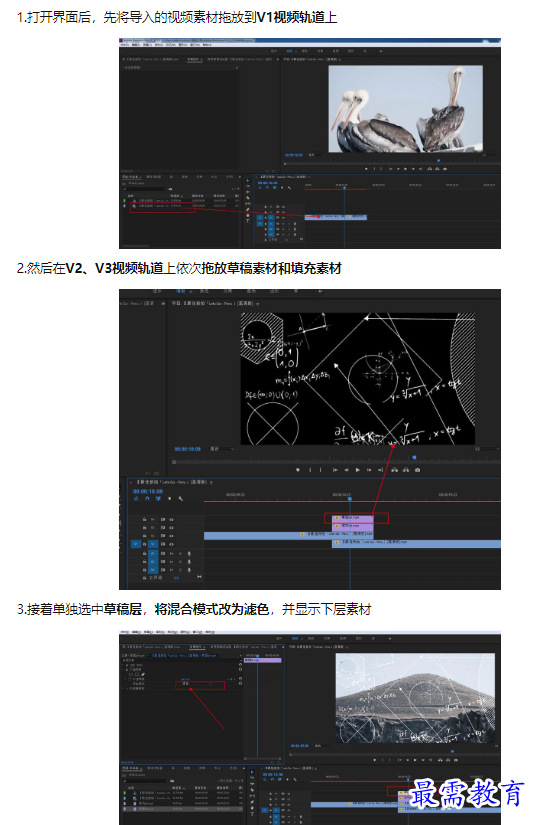
Task: Select the Ripple Edit tool in step 1 image
Action: 247,192
